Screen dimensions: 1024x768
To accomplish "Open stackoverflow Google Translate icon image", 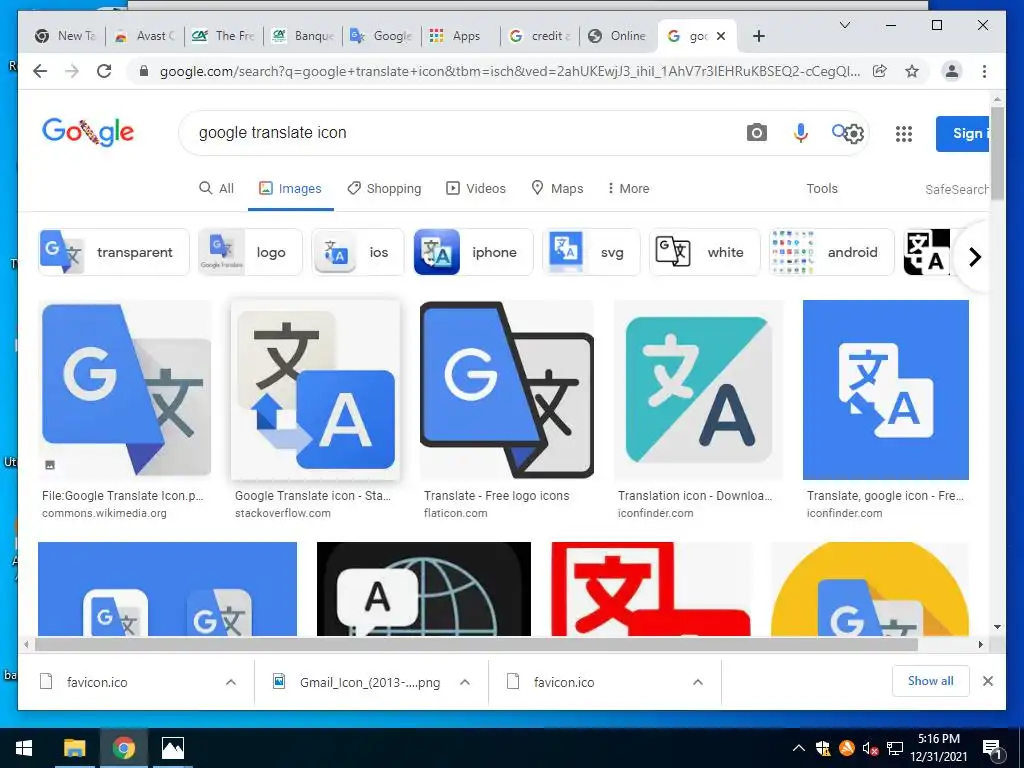I will point(315,390).
